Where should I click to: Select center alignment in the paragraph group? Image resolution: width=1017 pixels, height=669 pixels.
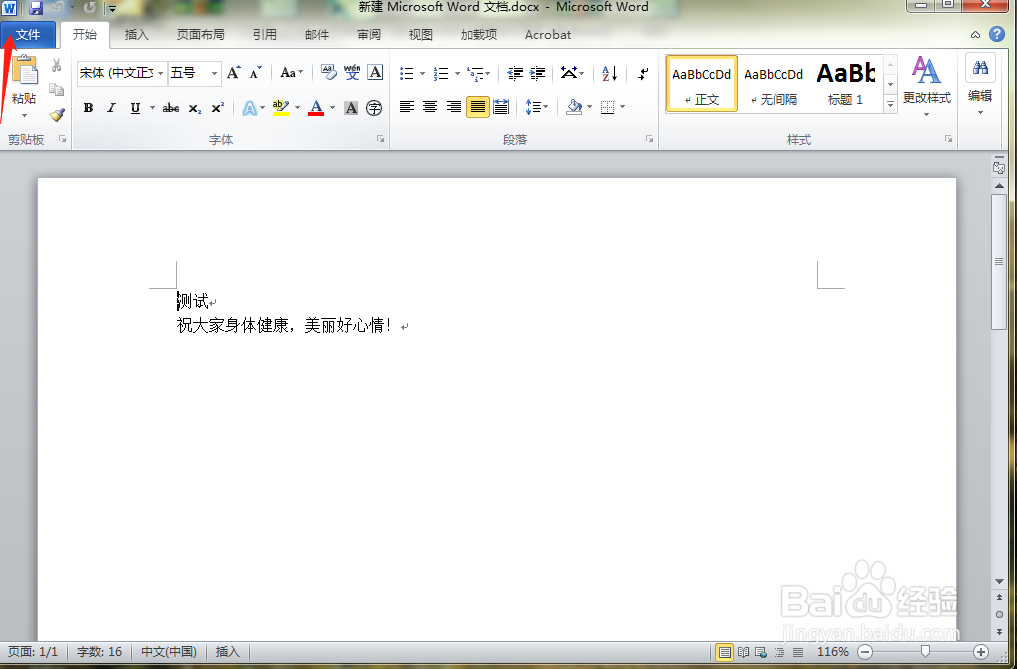tap(429, 107)
